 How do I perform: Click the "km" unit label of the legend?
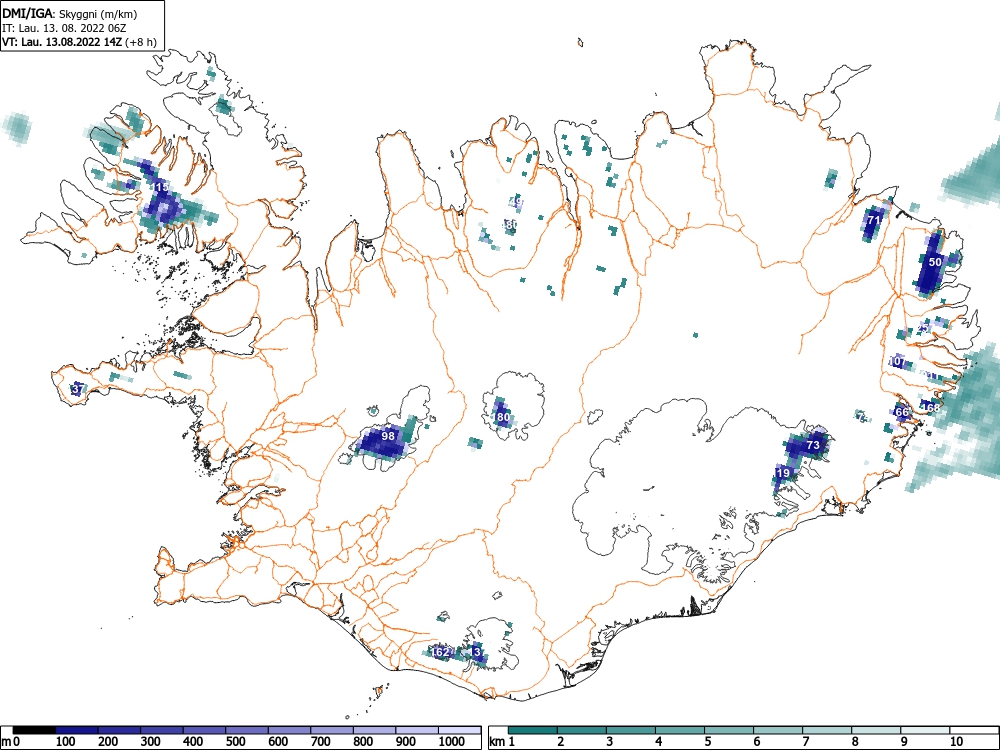click(x=497, y=742)
